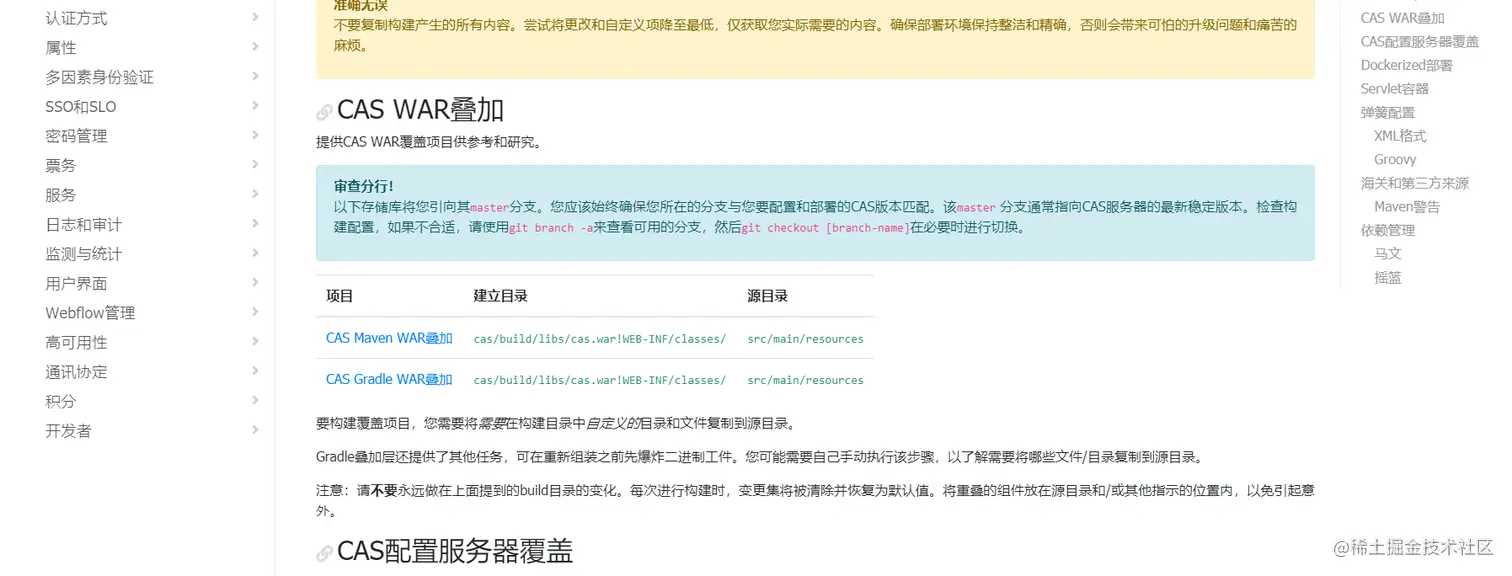The height and width of the screenshot is (576, 1512).
Task: Expand the 服务 chevron
Action: point(256,194)
